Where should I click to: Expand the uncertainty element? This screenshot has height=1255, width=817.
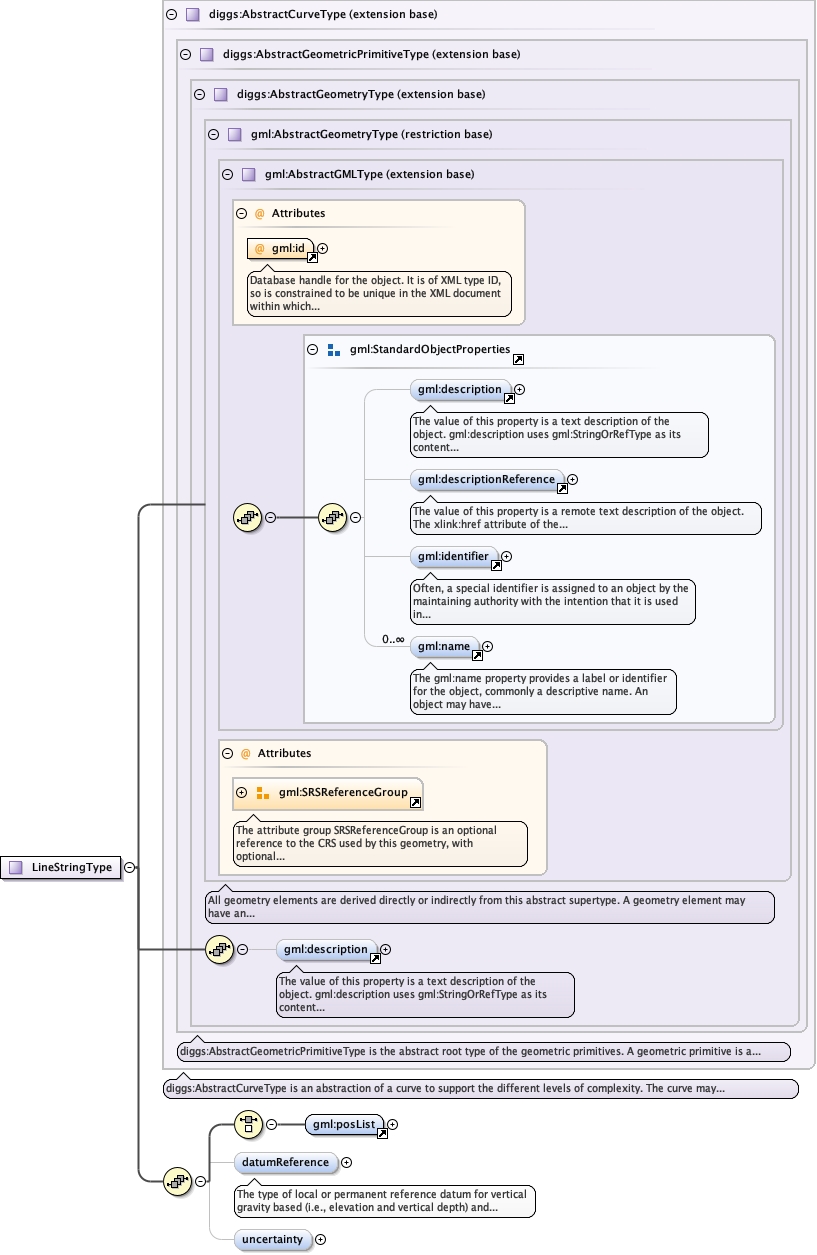coord(321,1239)
